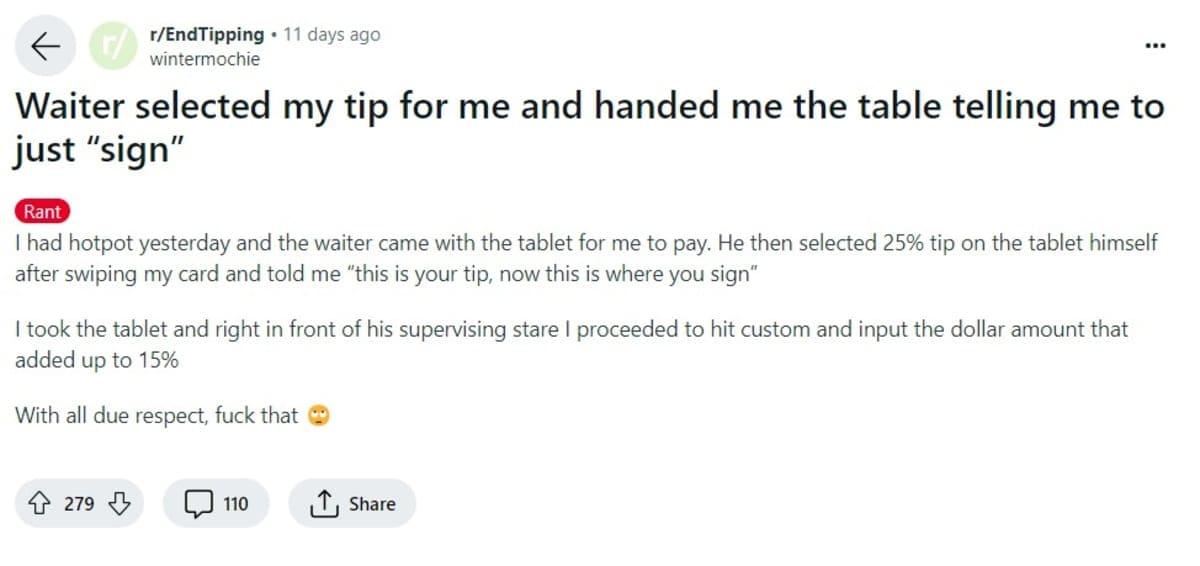
Task: Click the "11 days ago" timestamp
Action: click(x=332, y=34)
